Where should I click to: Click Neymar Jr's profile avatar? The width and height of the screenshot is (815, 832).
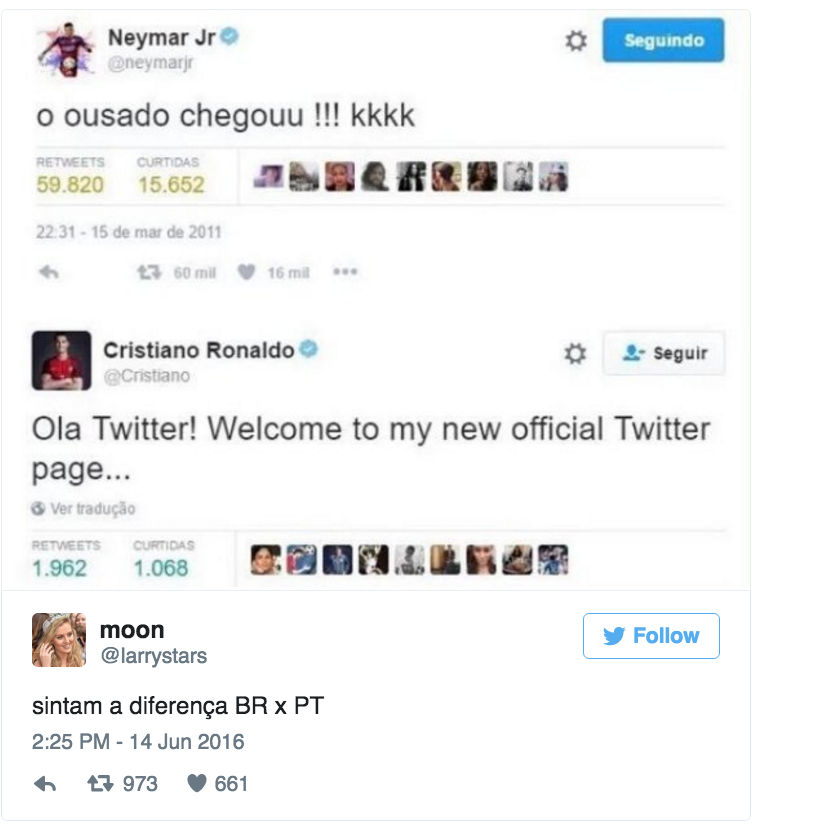[x=66, y=49]
